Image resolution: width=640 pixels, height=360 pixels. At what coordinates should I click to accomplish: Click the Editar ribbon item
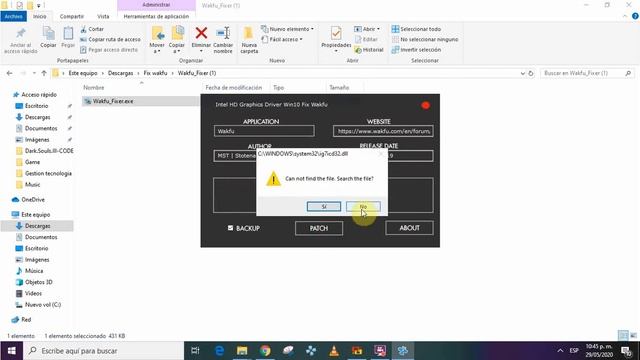[x=366, y=40]
